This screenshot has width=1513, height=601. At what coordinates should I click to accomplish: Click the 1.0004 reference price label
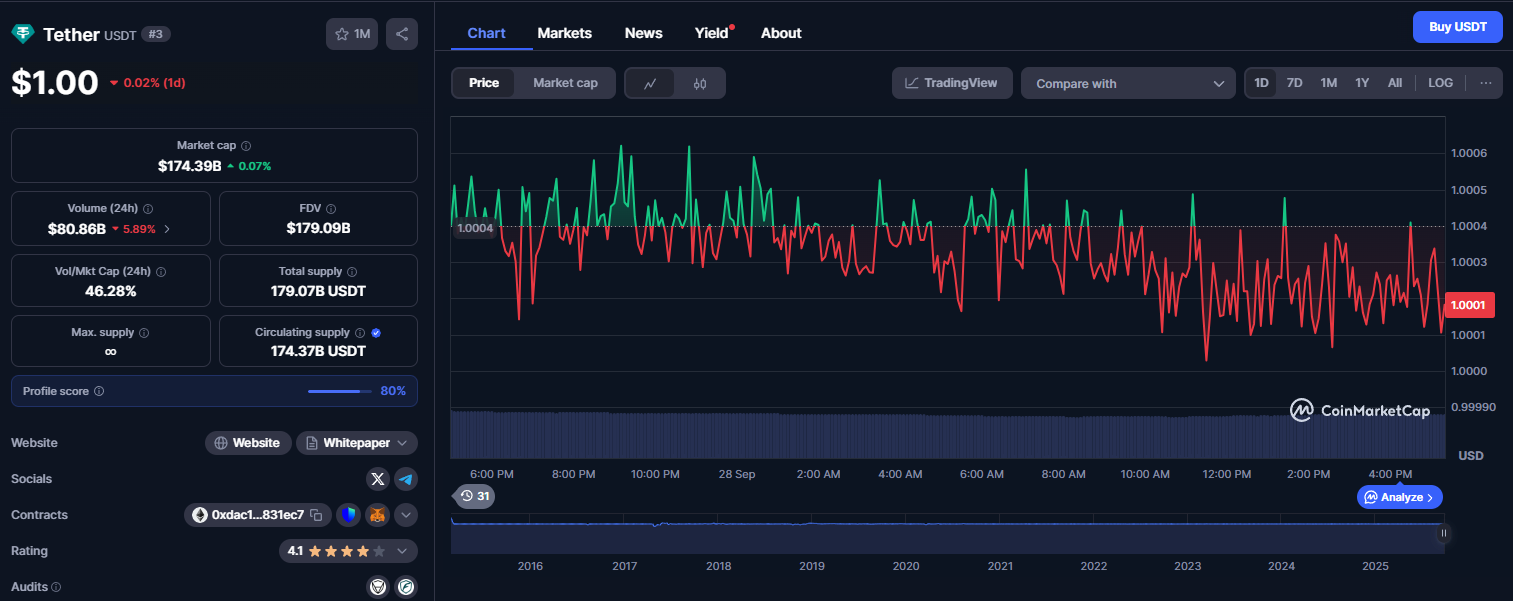(474, 227)
